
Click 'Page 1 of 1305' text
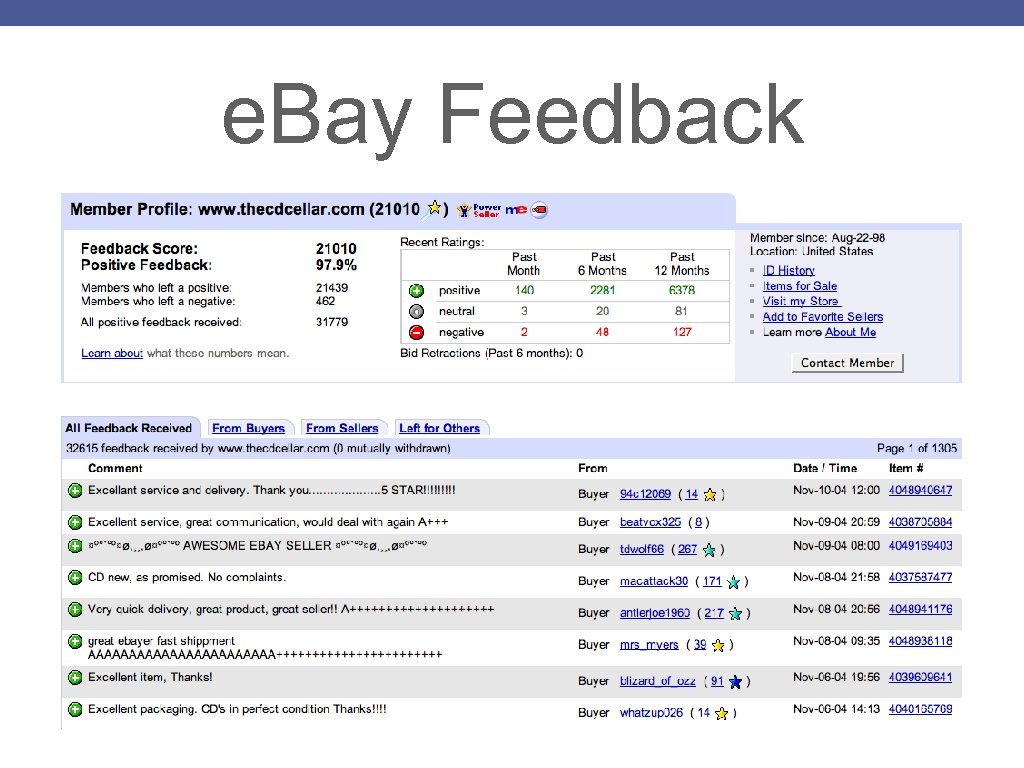tap(916, 449)
